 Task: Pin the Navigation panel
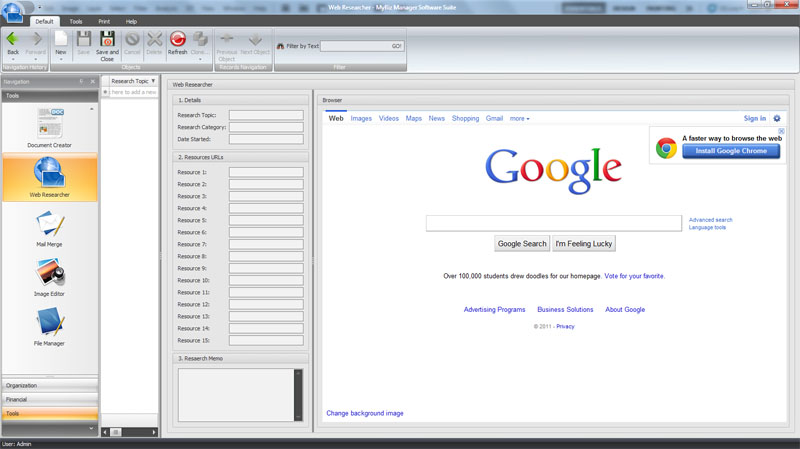[81, 82]
